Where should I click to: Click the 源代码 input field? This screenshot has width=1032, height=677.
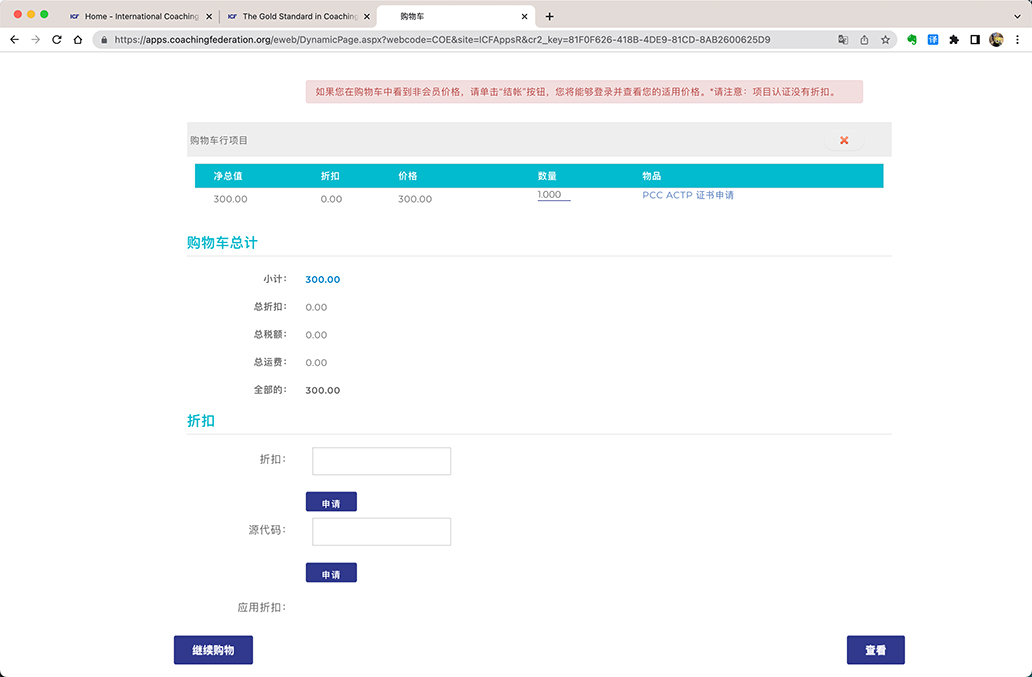[381, 532]
